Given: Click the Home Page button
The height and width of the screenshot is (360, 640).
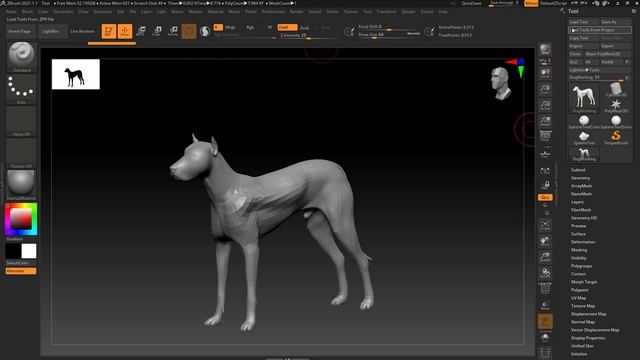Looking at the screenshot, I should (20, 31).
